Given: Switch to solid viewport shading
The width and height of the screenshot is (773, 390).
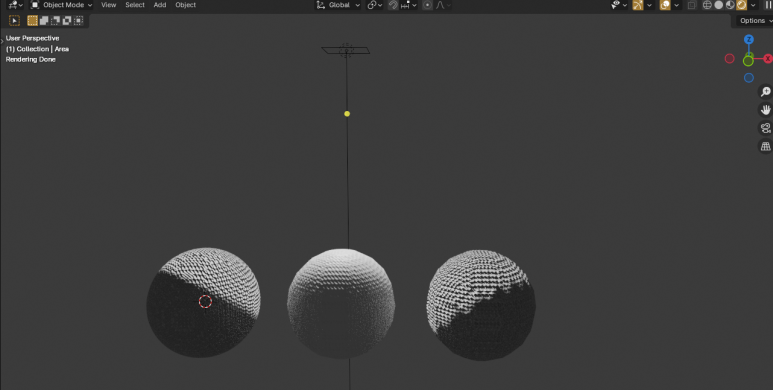Looking at the screenshot, I should click(x=718, y=5).
